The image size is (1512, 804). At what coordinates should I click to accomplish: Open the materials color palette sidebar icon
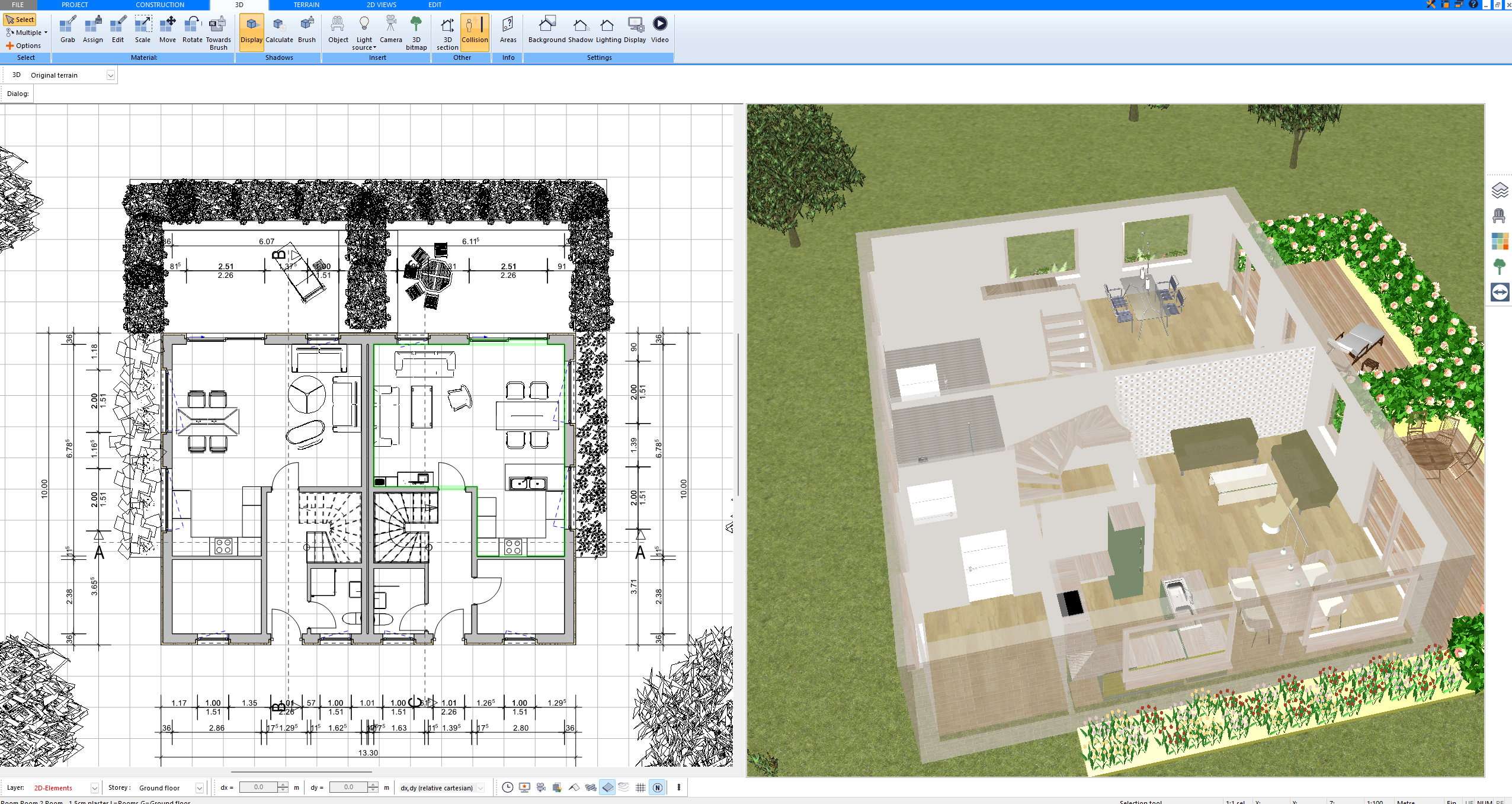click(x=1500, y=241)
